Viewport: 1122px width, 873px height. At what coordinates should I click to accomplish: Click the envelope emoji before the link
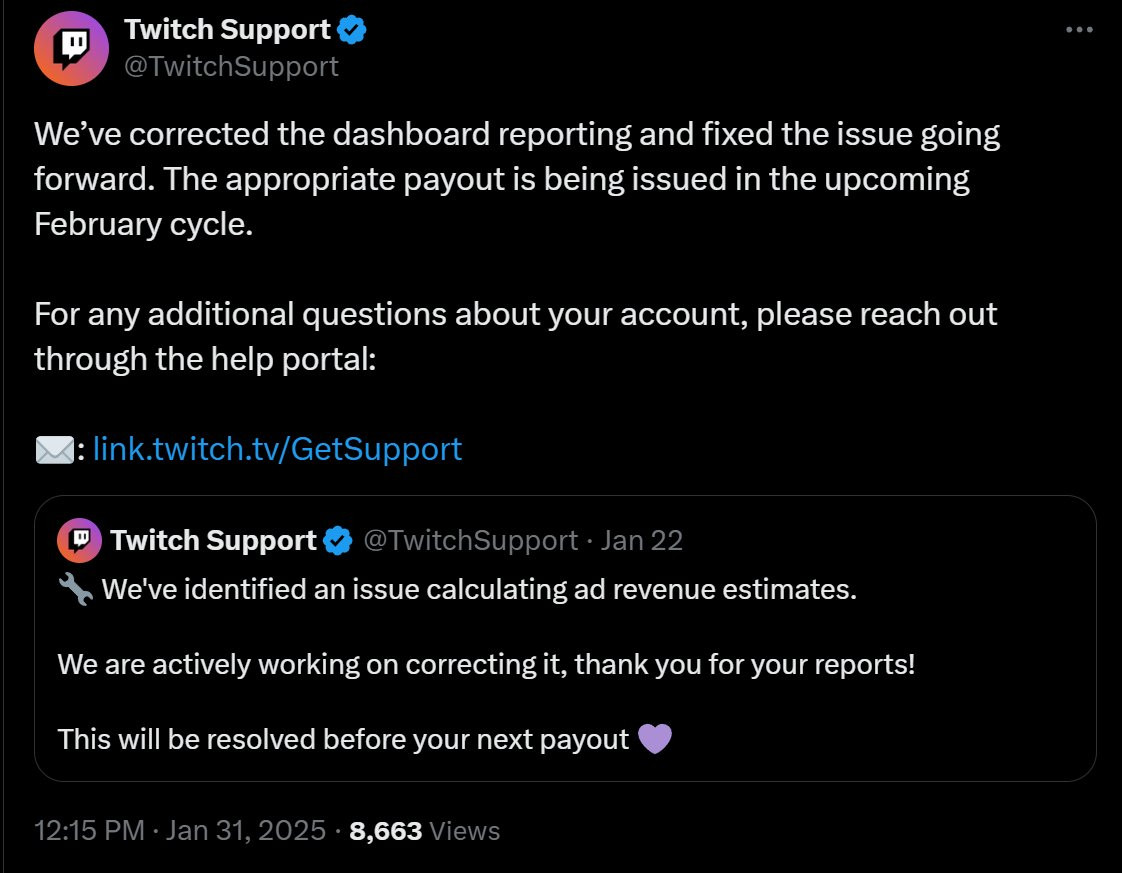coord(54,450)
